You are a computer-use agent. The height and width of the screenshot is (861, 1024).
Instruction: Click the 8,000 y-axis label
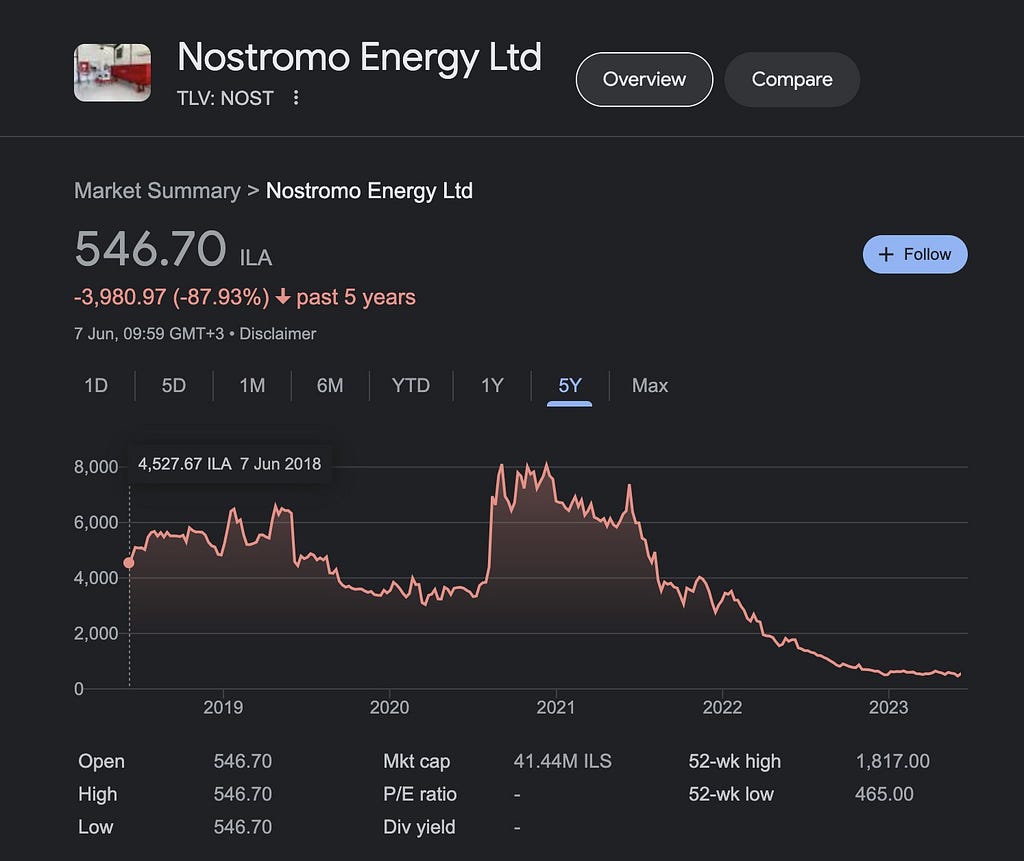(x=96, y=467)
